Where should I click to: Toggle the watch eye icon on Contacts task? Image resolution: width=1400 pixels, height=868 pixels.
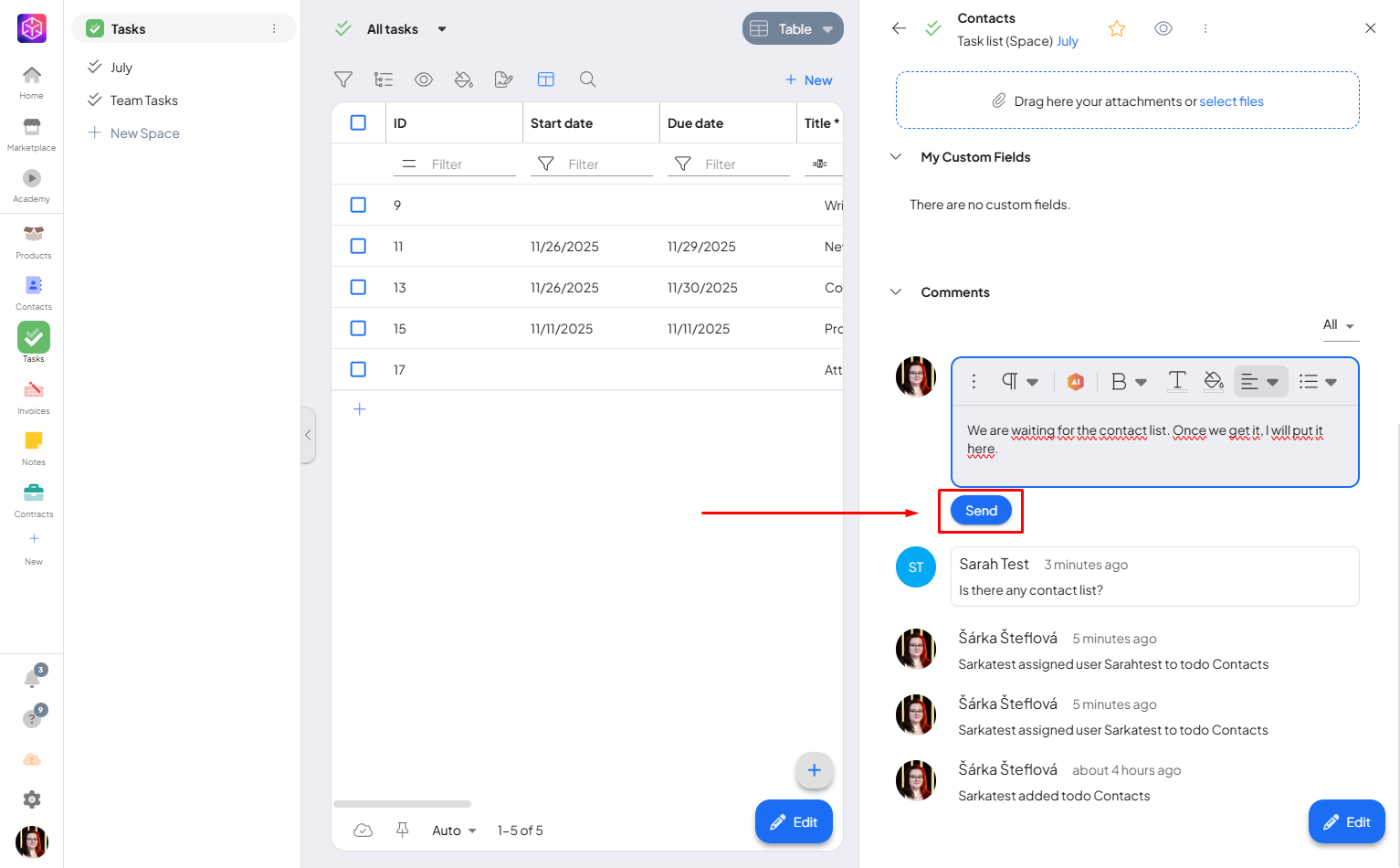pos(1163,29)
